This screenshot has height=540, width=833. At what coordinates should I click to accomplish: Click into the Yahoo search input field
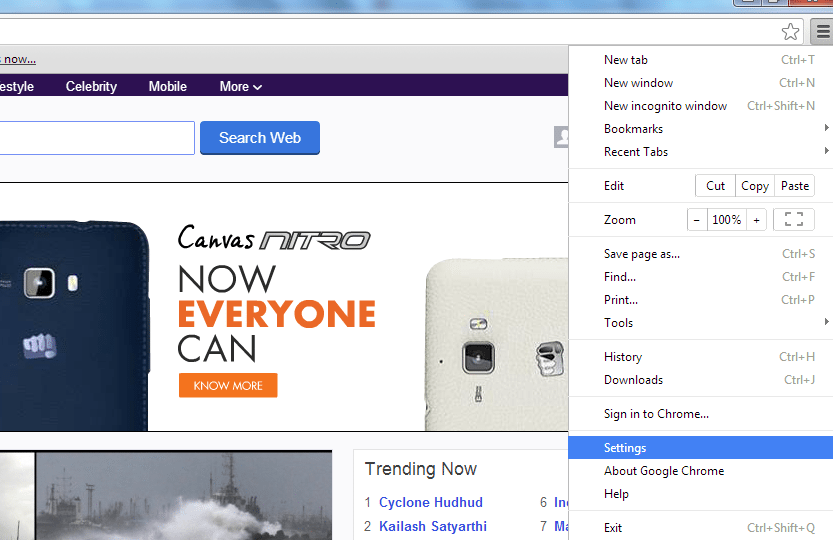97,138
